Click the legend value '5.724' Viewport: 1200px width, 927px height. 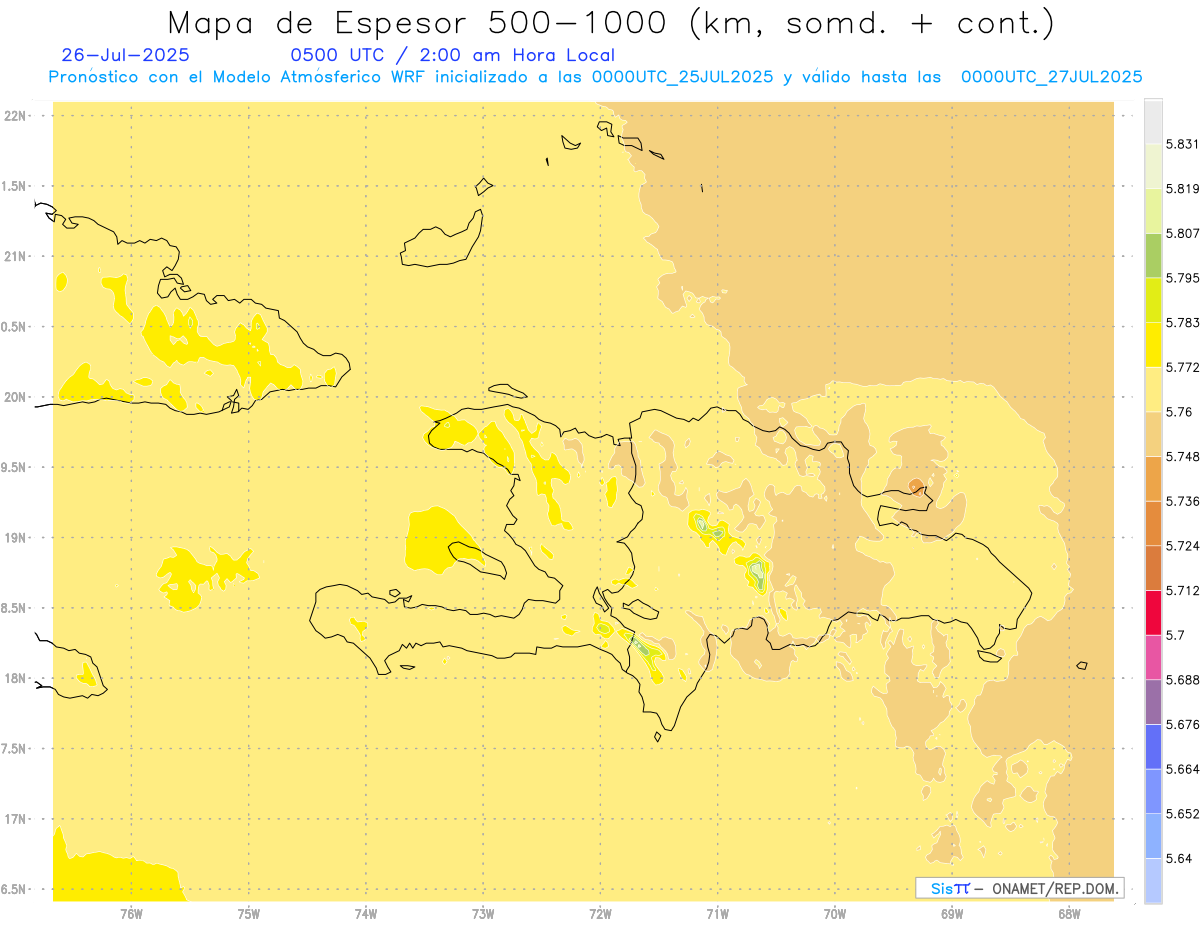pos(1182,546)
